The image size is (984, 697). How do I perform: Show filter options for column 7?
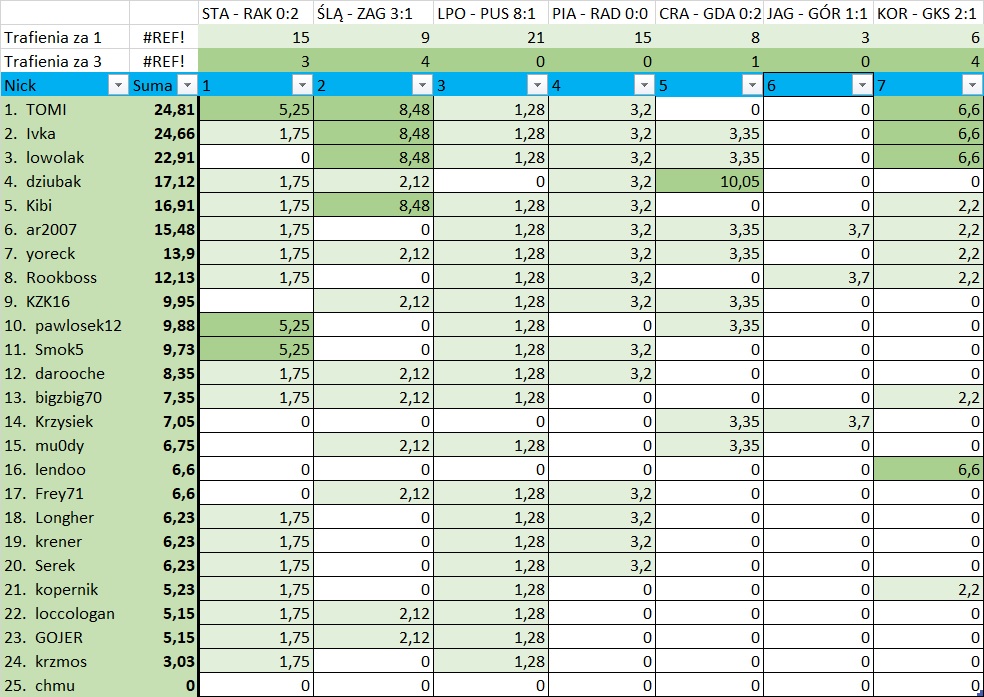pos(972,86)
